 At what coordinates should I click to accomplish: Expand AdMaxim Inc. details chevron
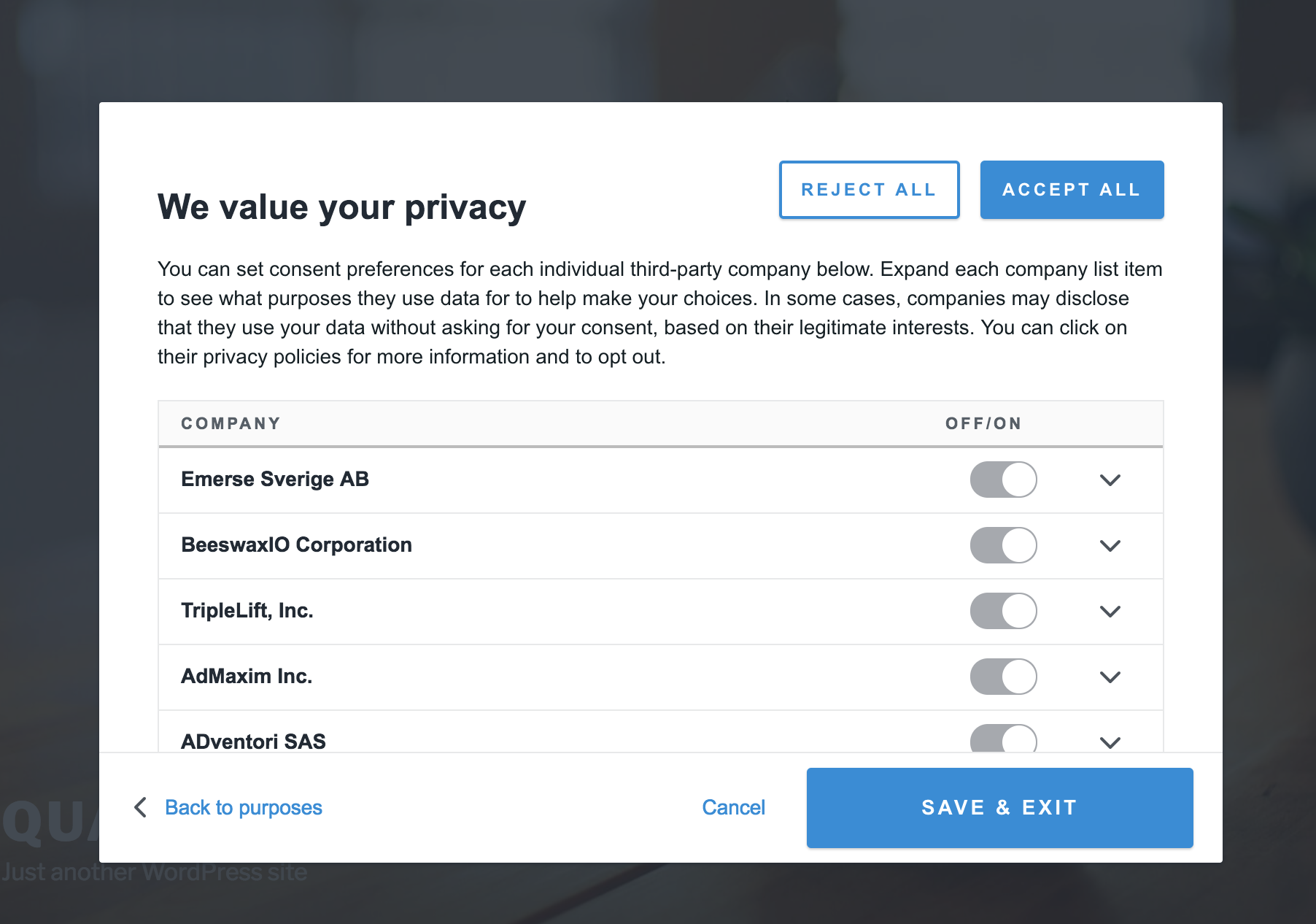click(1110, 677)
